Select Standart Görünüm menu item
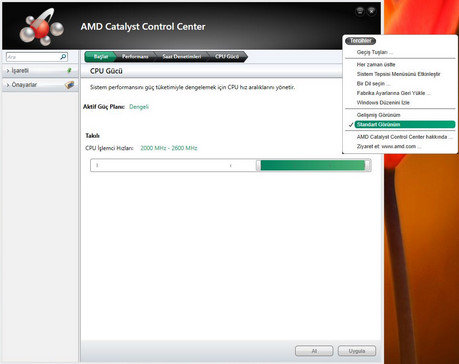The width and height of the screenshot is (459, 364). 405,125
